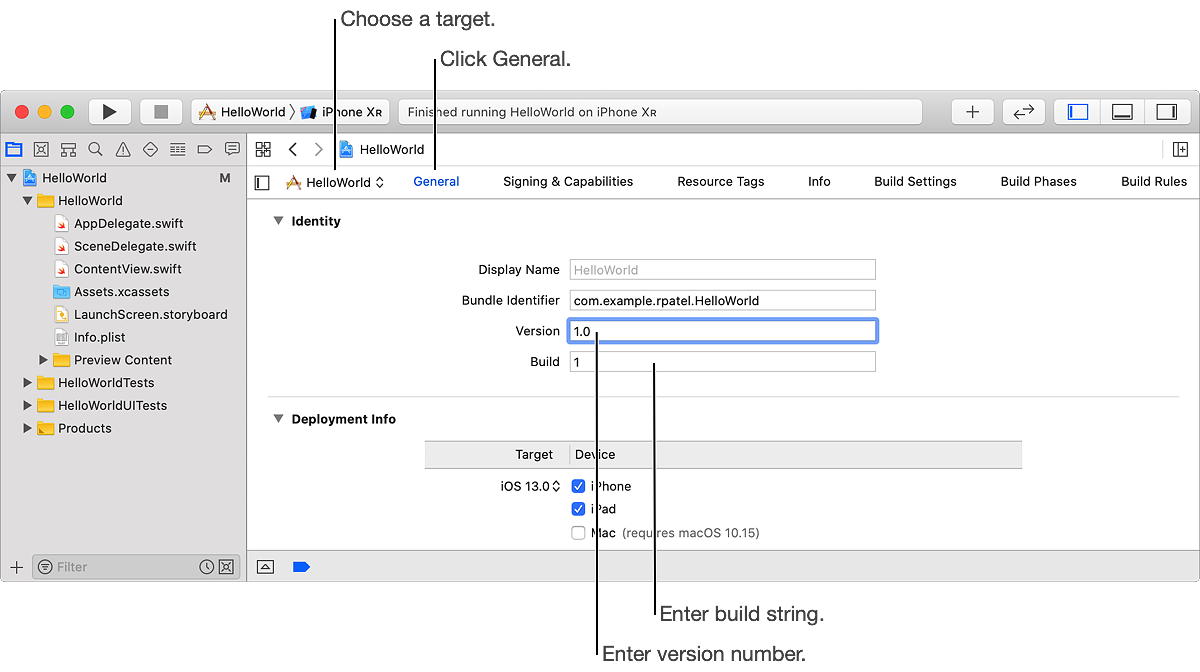The height and width of the screenshot is (672, 1200).
Task: Show the Source Control navigator
Action: 41,149
